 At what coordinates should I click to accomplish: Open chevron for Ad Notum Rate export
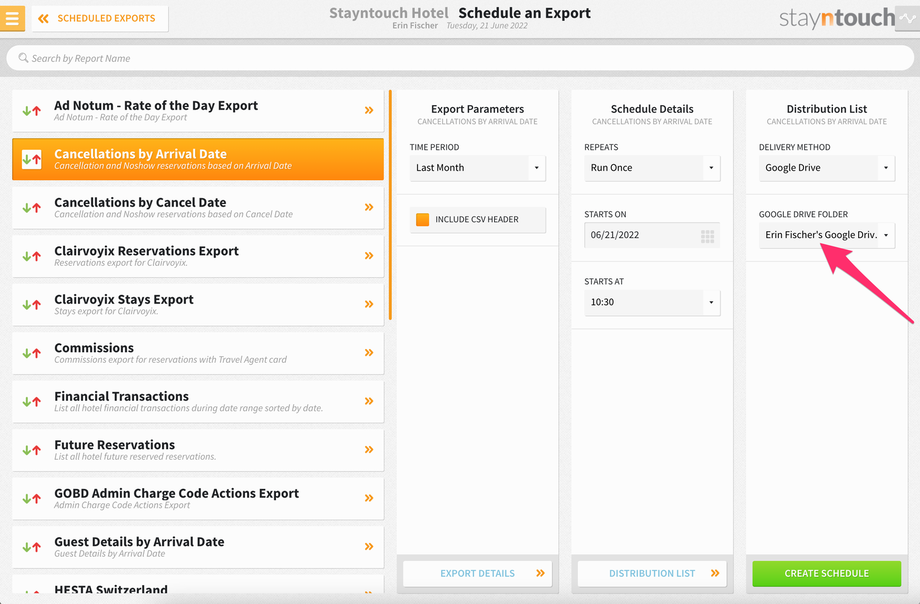(368, 110)
